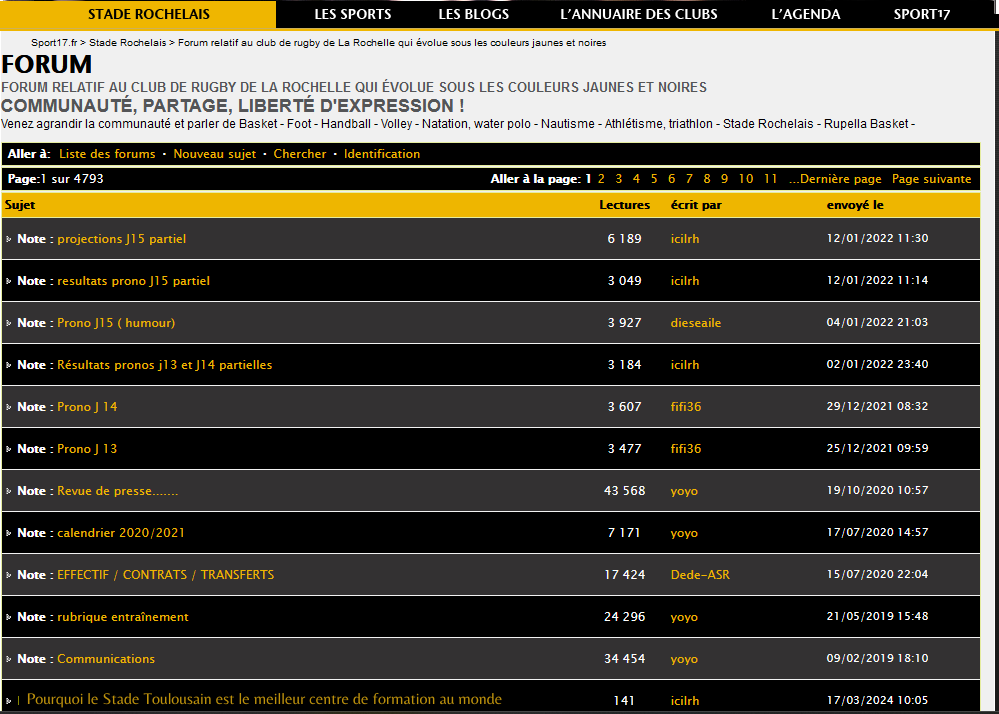Click the Identification login link
This screenshot has height=714, width=999.
coord(382,154)
